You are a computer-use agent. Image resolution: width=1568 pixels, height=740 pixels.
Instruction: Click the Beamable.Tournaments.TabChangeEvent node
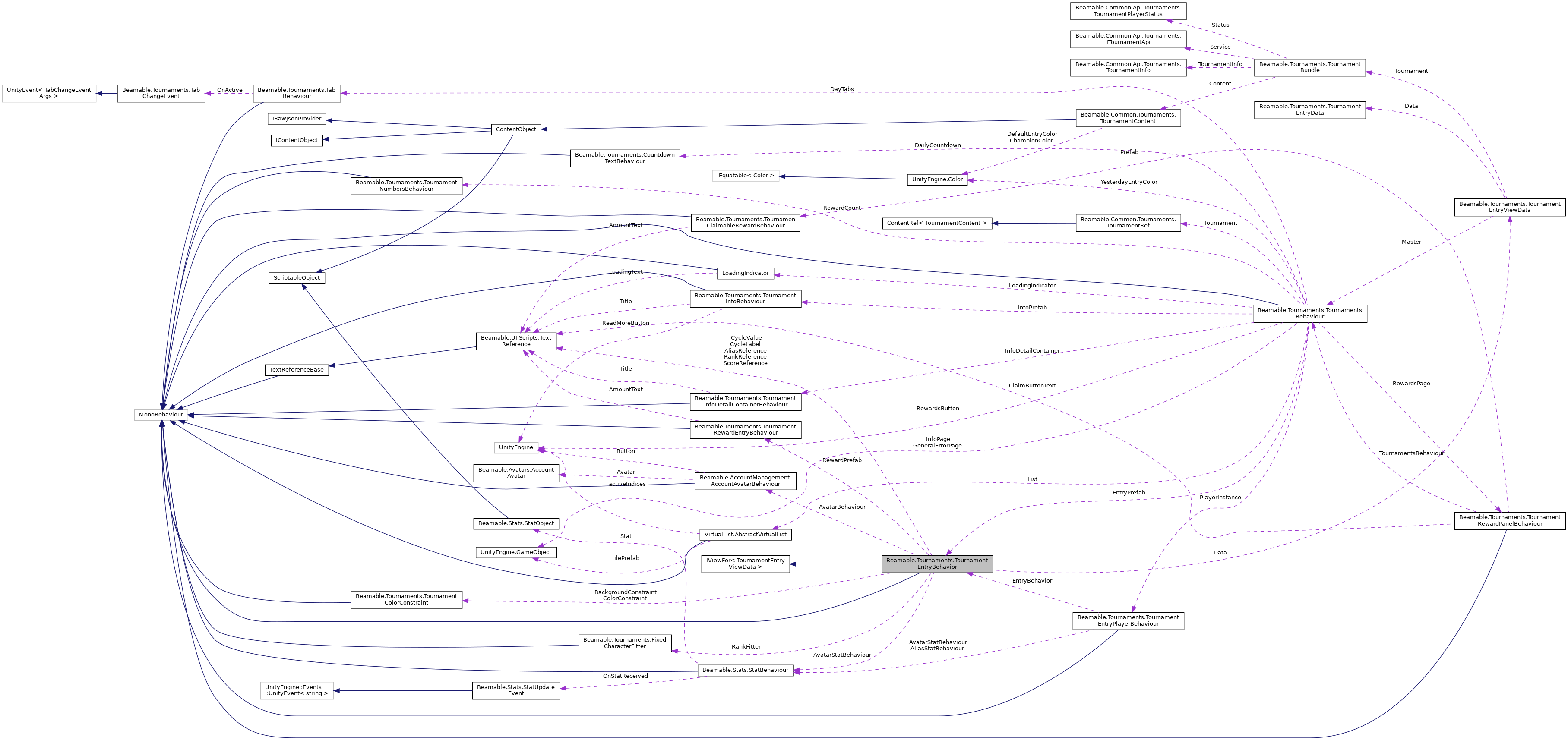(x=161, y=93)
